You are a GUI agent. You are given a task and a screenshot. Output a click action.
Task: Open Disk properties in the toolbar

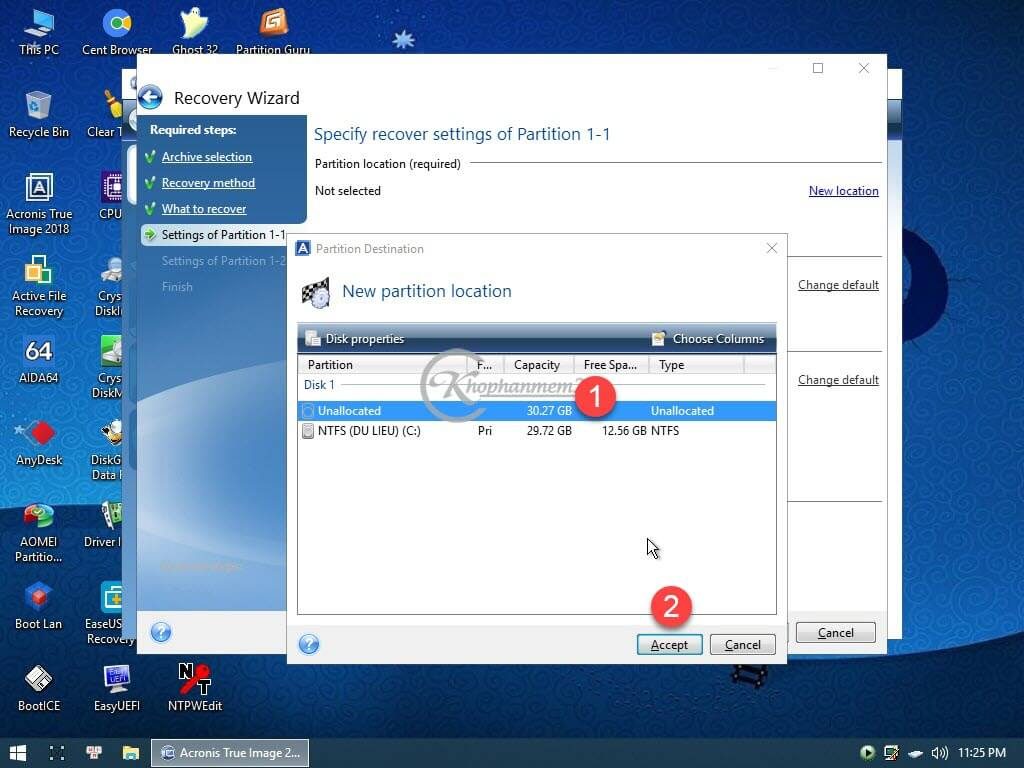pos(355,339)
